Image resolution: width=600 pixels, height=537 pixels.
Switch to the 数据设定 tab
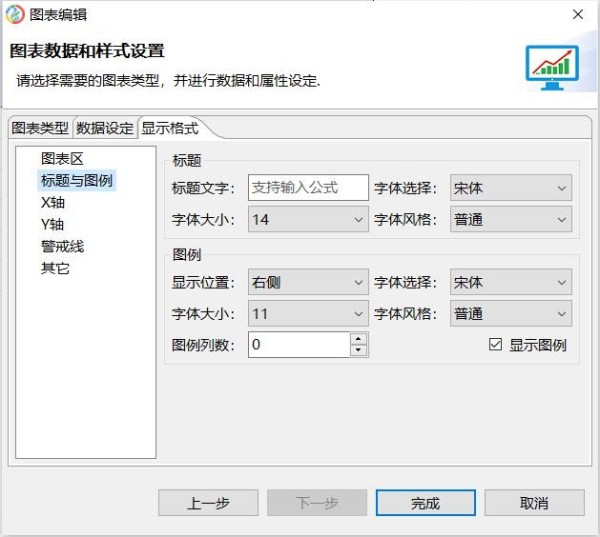(105, 128)
